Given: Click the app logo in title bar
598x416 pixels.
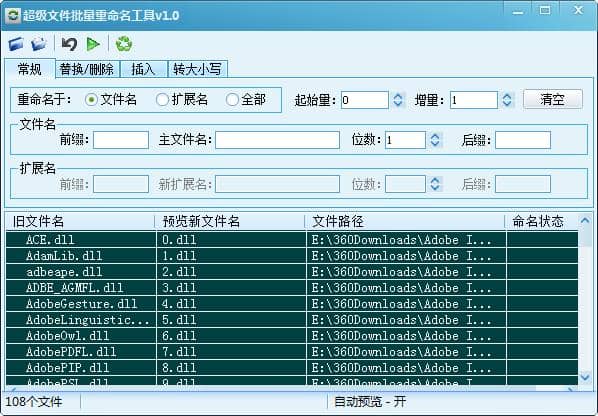Looking at the screenshot, I should tap(13, 16).
